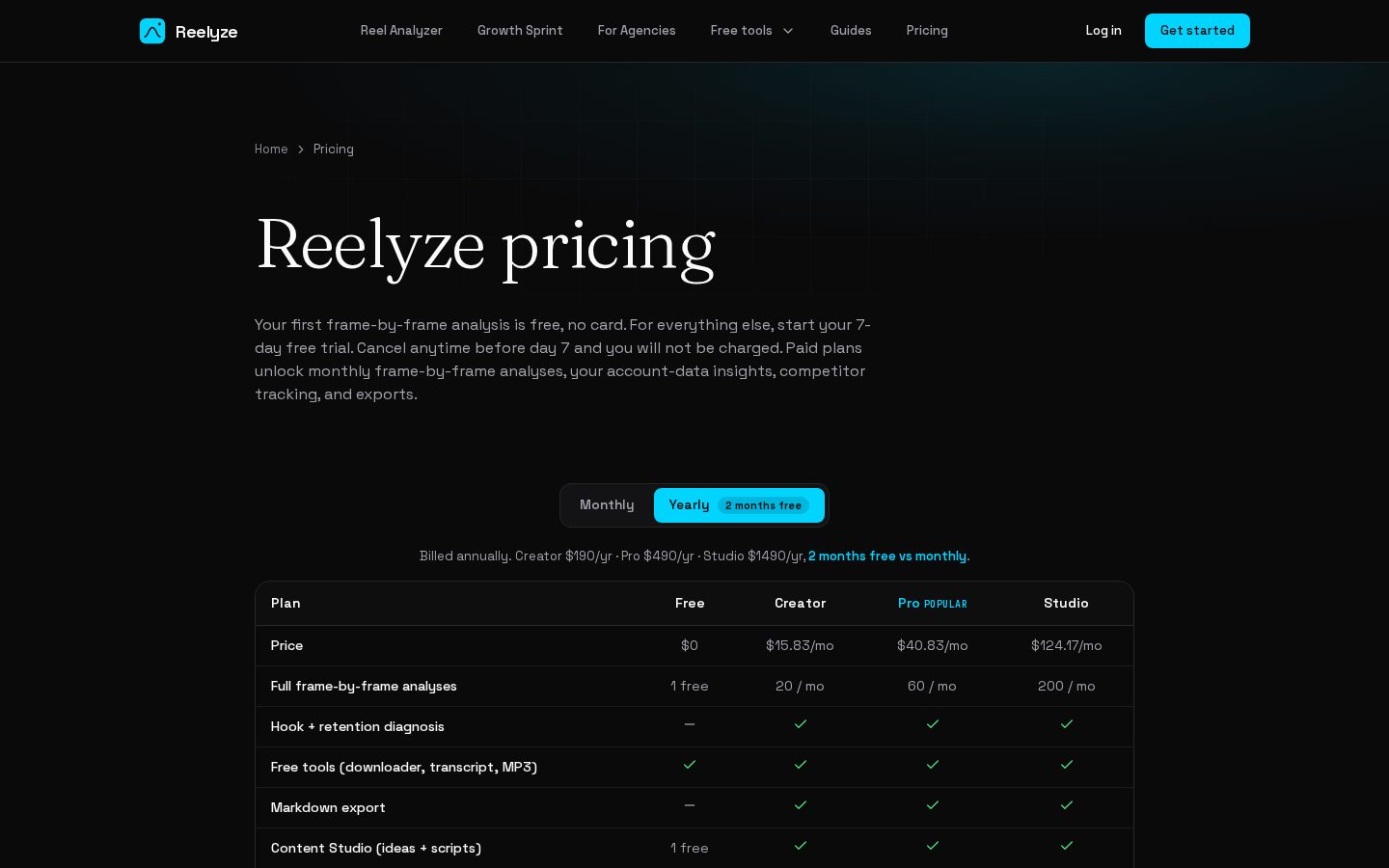Click the $0 price cell
1389x868 pixels.
click(690, 646)
